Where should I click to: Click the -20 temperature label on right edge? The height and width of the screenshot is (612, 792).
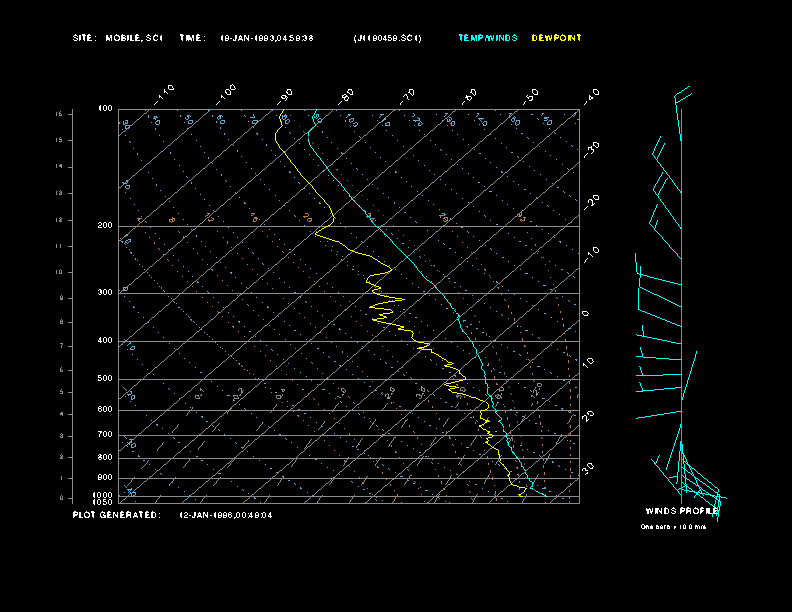591,202
